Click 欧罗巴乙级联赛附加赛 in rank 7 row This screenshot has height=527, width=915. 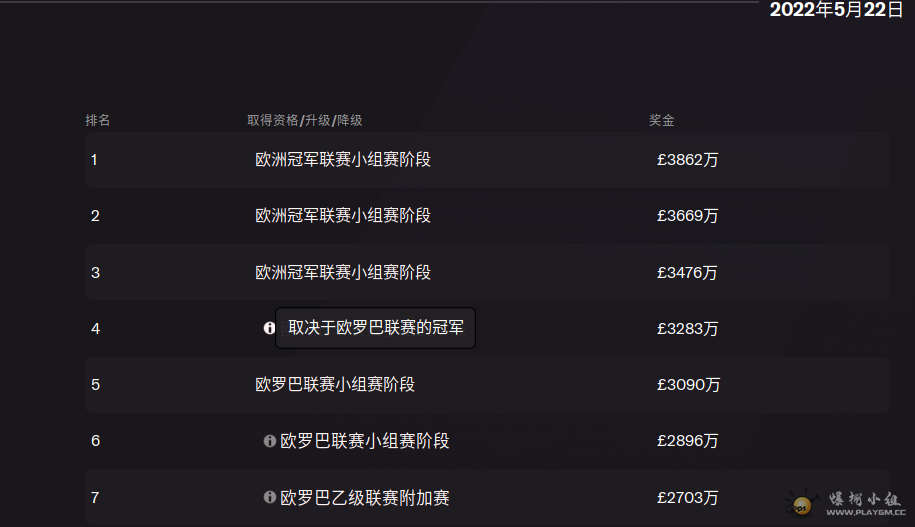365,497
